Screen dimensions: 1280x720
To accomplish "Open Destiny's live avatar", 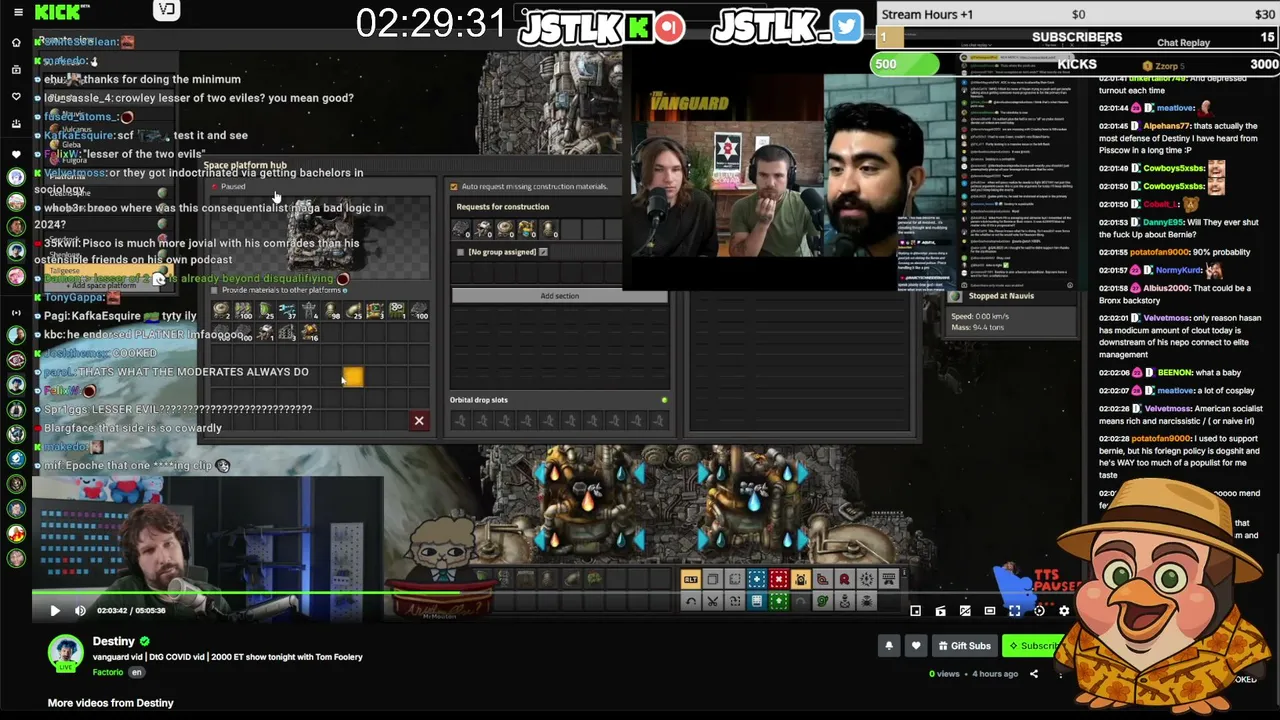I will pyautogui.click(x=66, y=653).
